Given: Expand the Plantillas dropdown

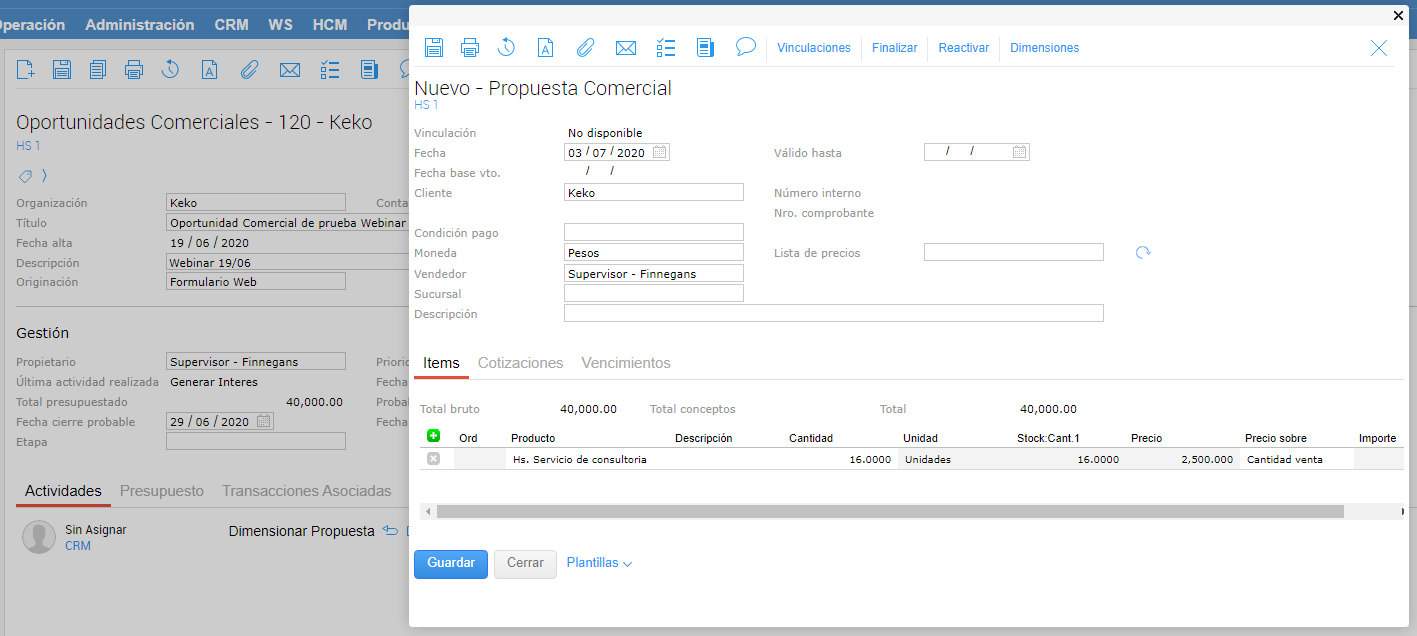Looking at the screenshot, I should tap(599, 563).
